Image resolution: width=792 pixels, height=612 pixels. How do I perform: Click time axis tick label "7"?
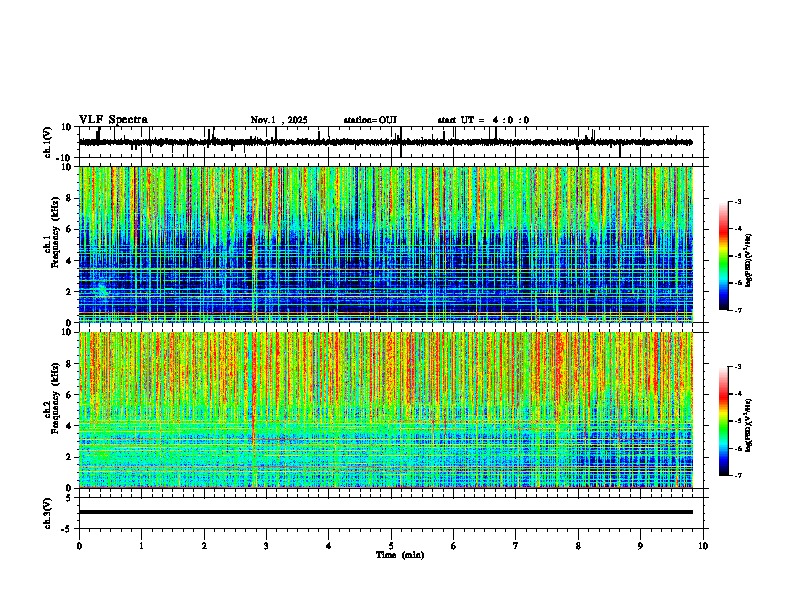coord(516,546)
